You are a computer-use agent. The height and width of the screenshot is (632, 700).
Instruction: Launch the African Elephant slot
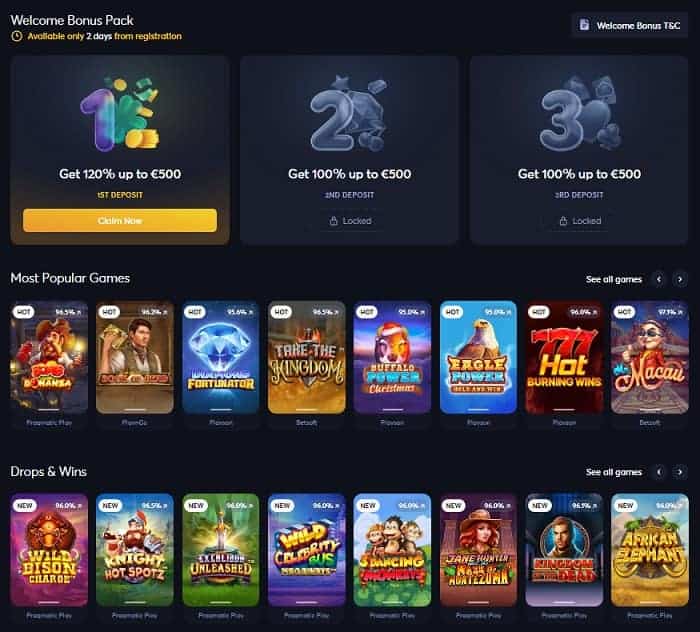tap(650, 550)
